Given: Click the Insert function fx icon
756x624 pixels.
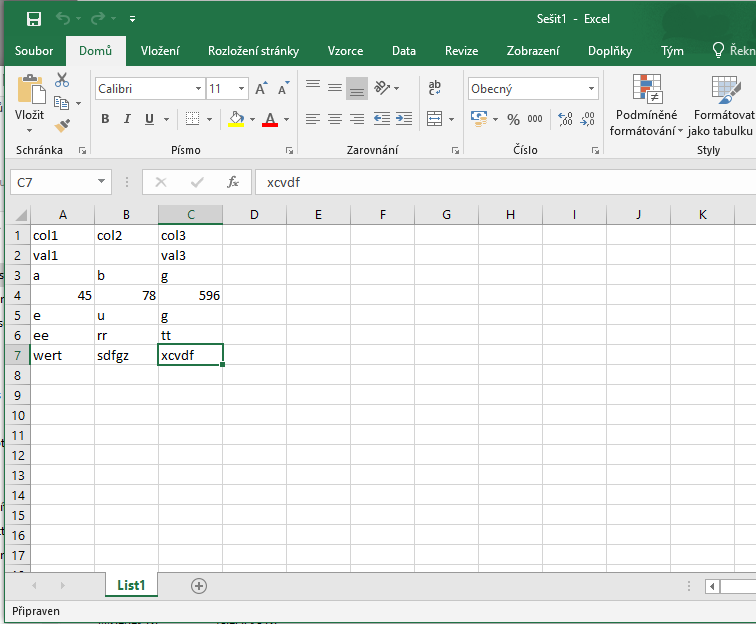Looking at the screenshot, I should tap(233, 182).
